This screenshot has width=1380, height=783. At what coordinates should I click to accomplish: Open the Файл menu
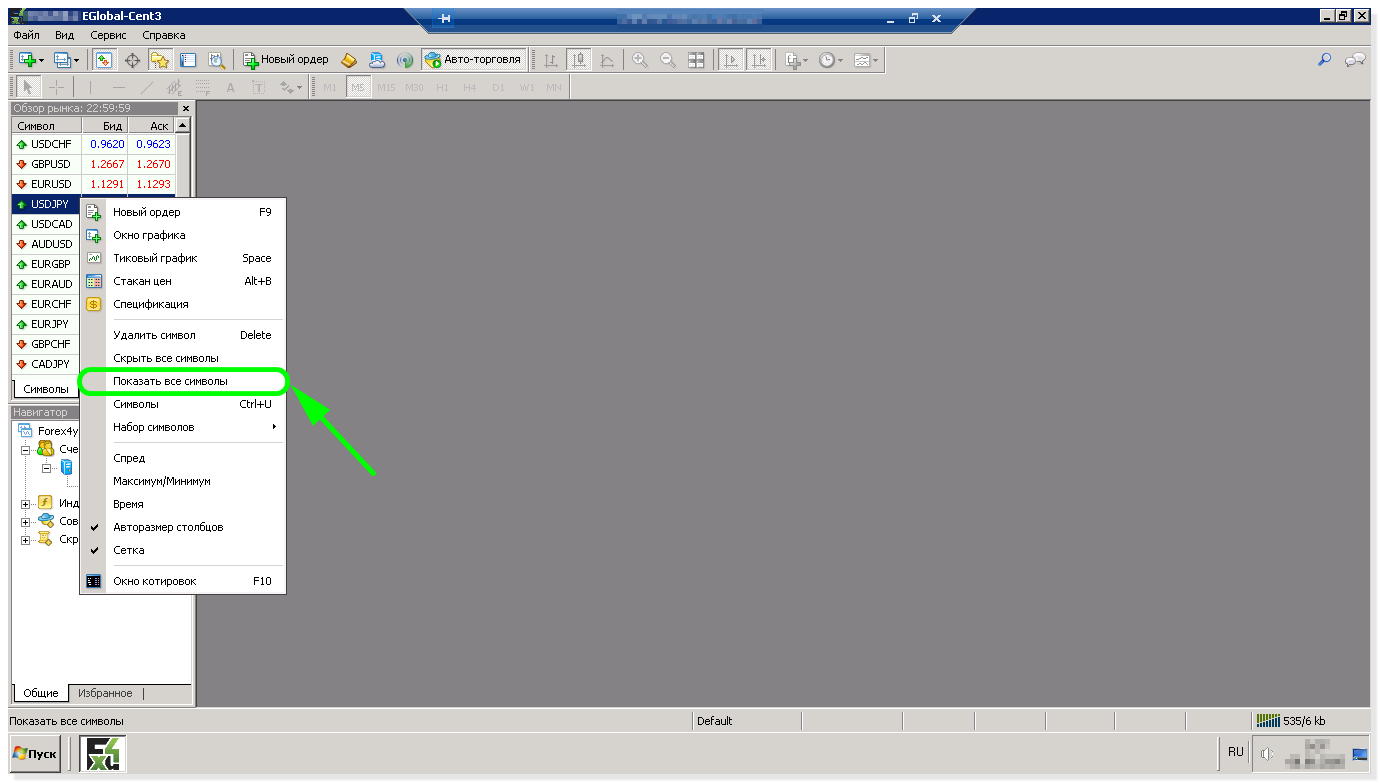click(x=27, y=35)
